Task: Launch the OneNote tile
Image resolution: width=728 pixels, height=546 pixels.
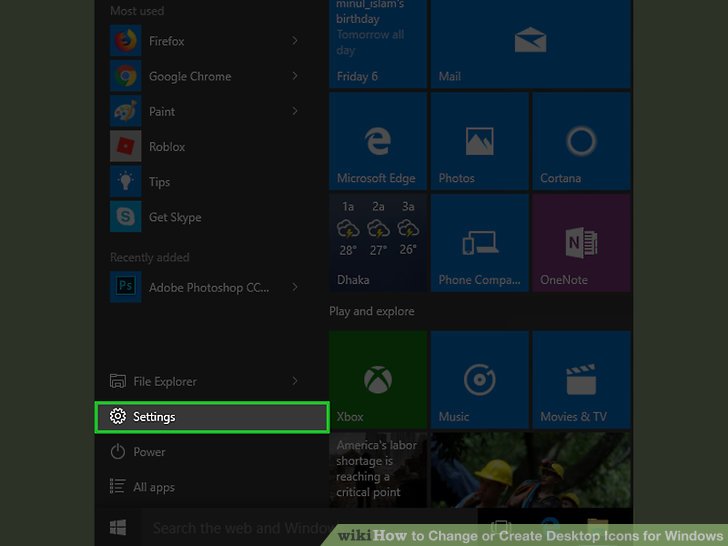Action: [x=581, y=243]
